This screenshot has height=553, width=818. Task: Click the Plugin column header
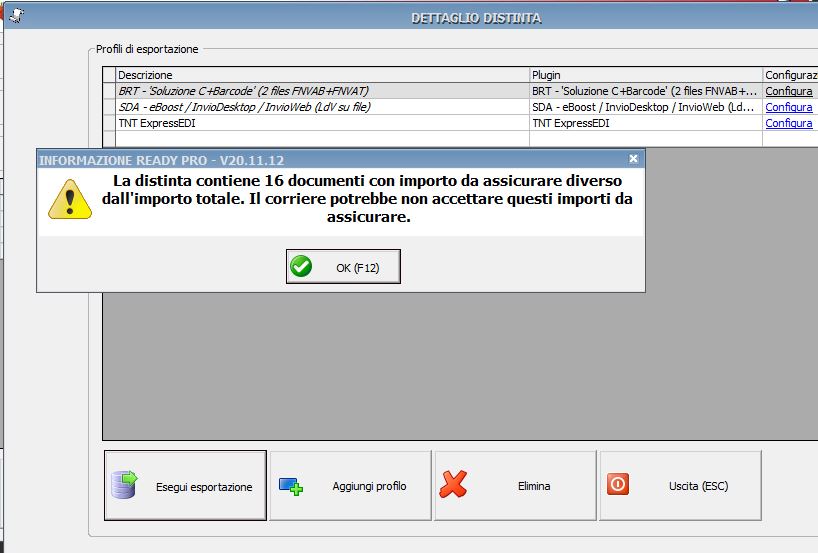pos(646,75)
